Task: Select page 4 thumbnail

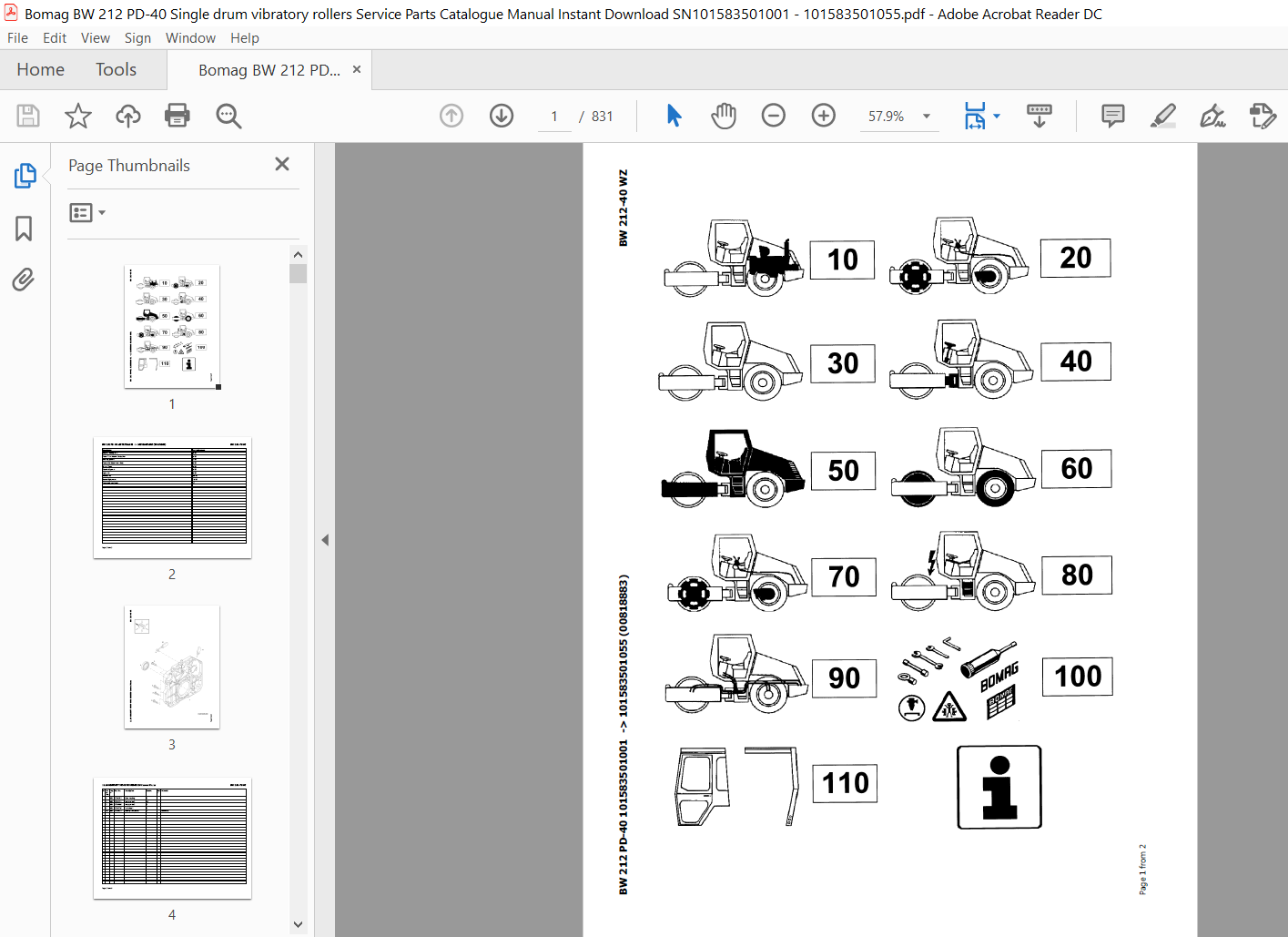Action: coord(172,838)
